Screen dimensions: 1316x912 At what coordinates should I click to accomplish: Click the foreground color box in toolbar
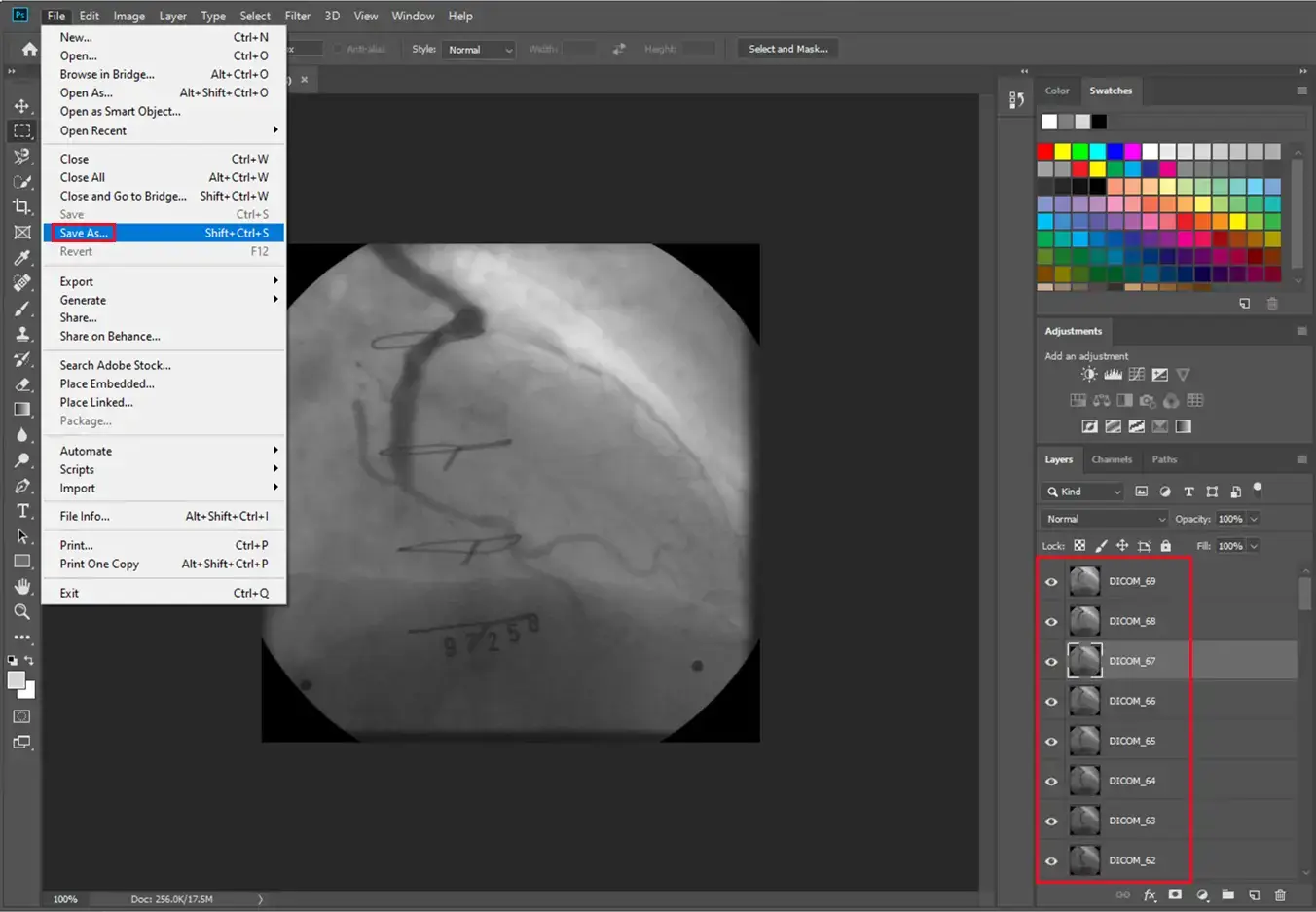(x=16, y=680)
